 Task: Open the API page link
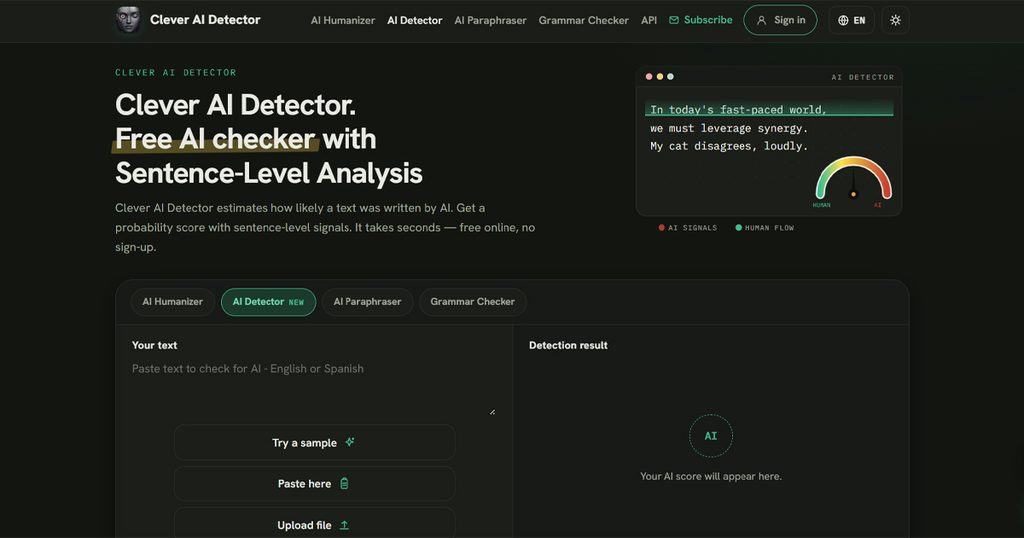(649, 20)
